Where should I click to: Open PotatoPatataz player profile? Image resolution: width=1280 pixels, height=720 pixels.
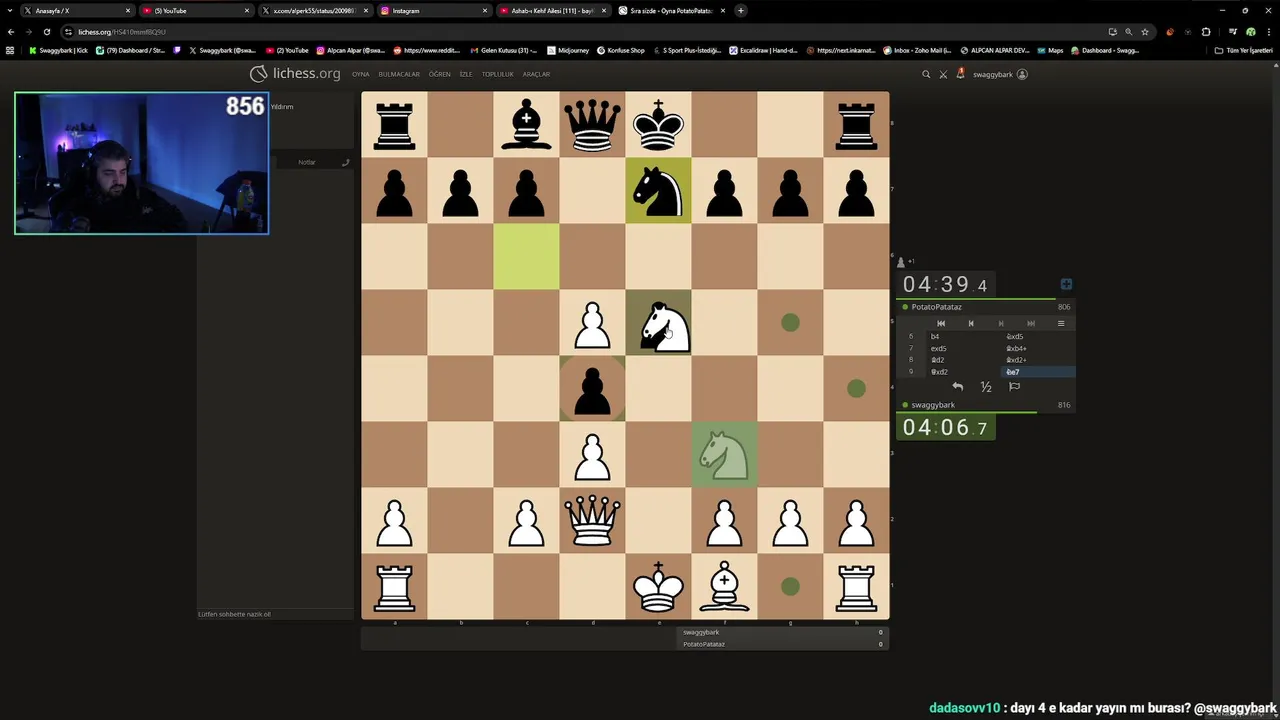[x=936, y=307]
